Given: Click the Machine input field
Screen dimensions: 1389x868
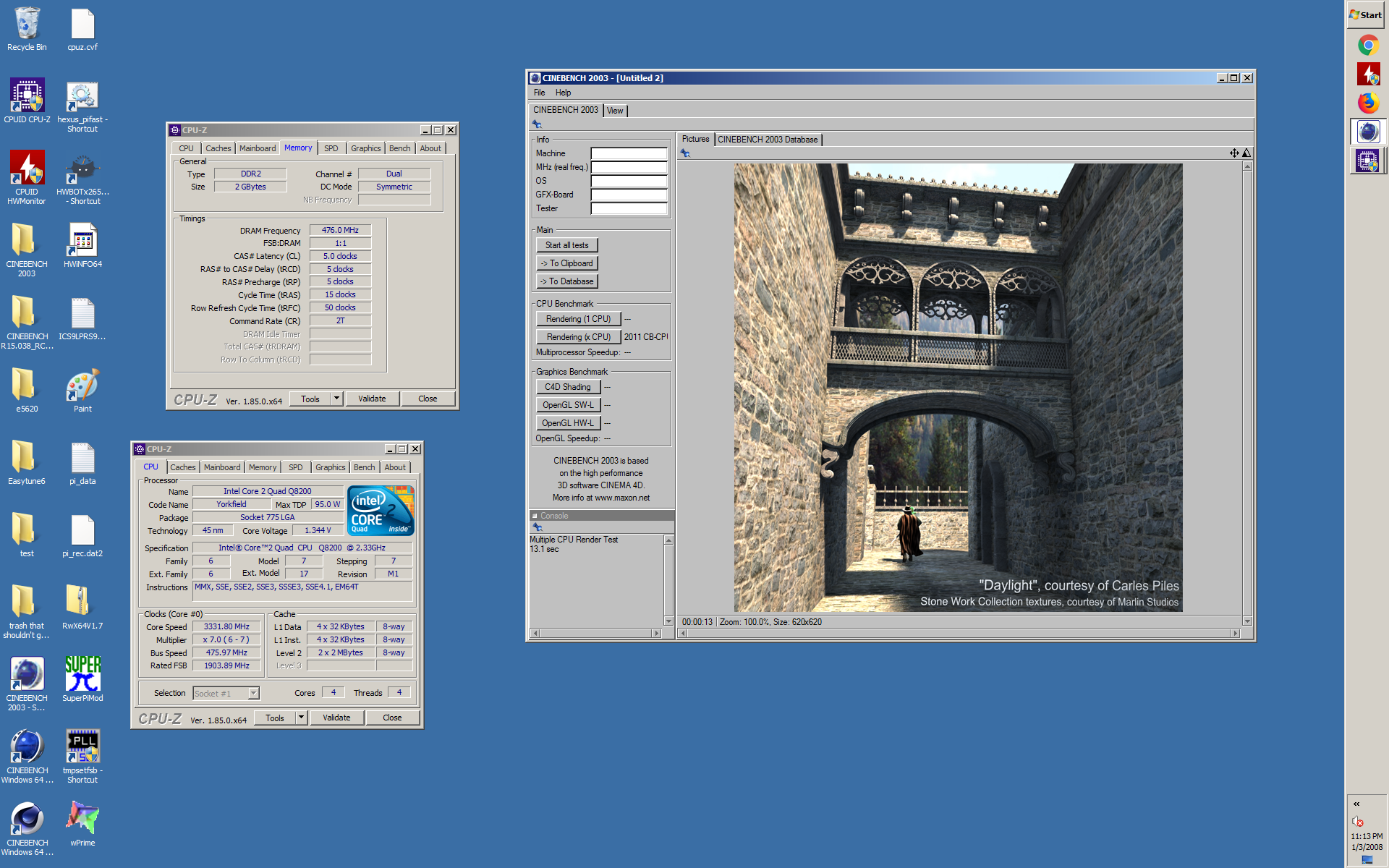Looking at the screenshot, I should [x=629, y=153].
